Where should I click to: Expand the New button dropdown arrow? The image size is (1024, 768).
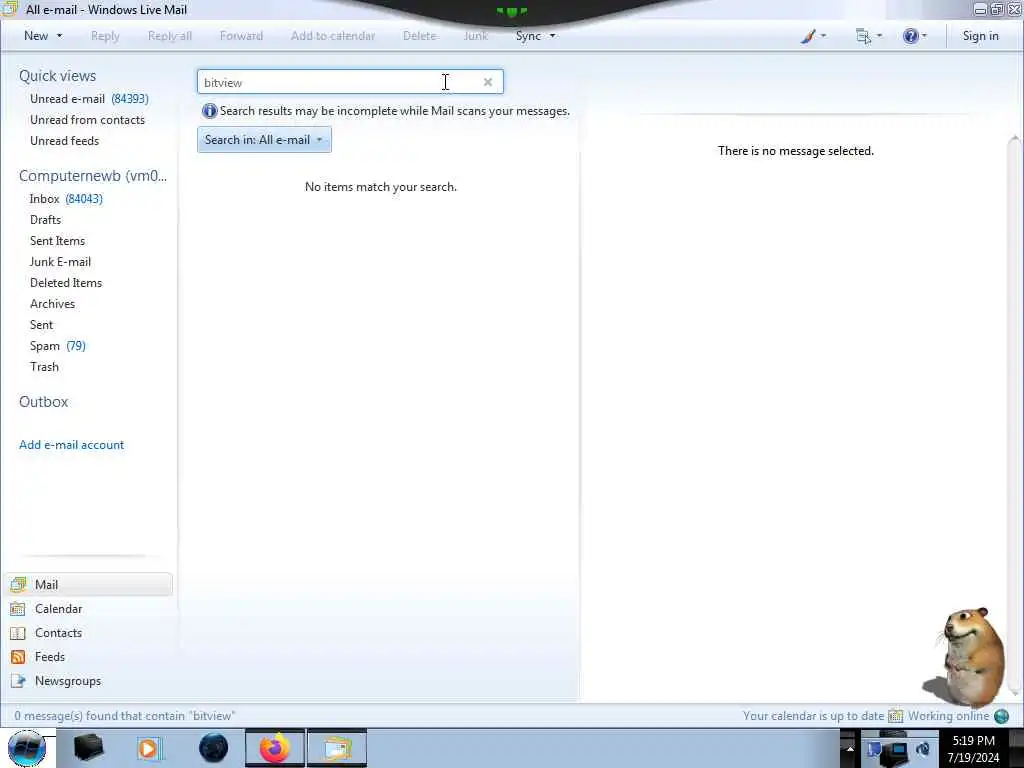(59, 36)
